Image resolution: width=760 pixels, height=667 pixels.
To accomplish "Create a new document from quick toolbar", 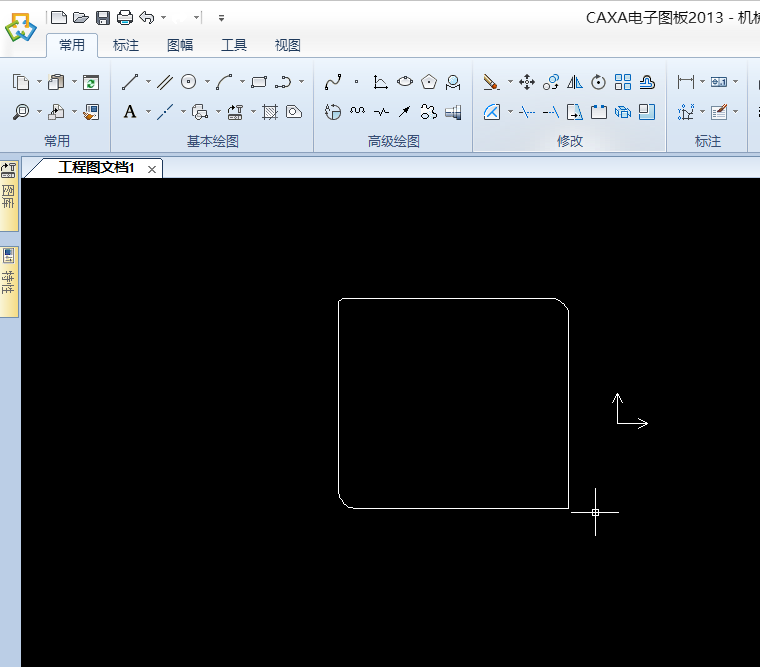I will pyautogui.click(x=59, y=18).
